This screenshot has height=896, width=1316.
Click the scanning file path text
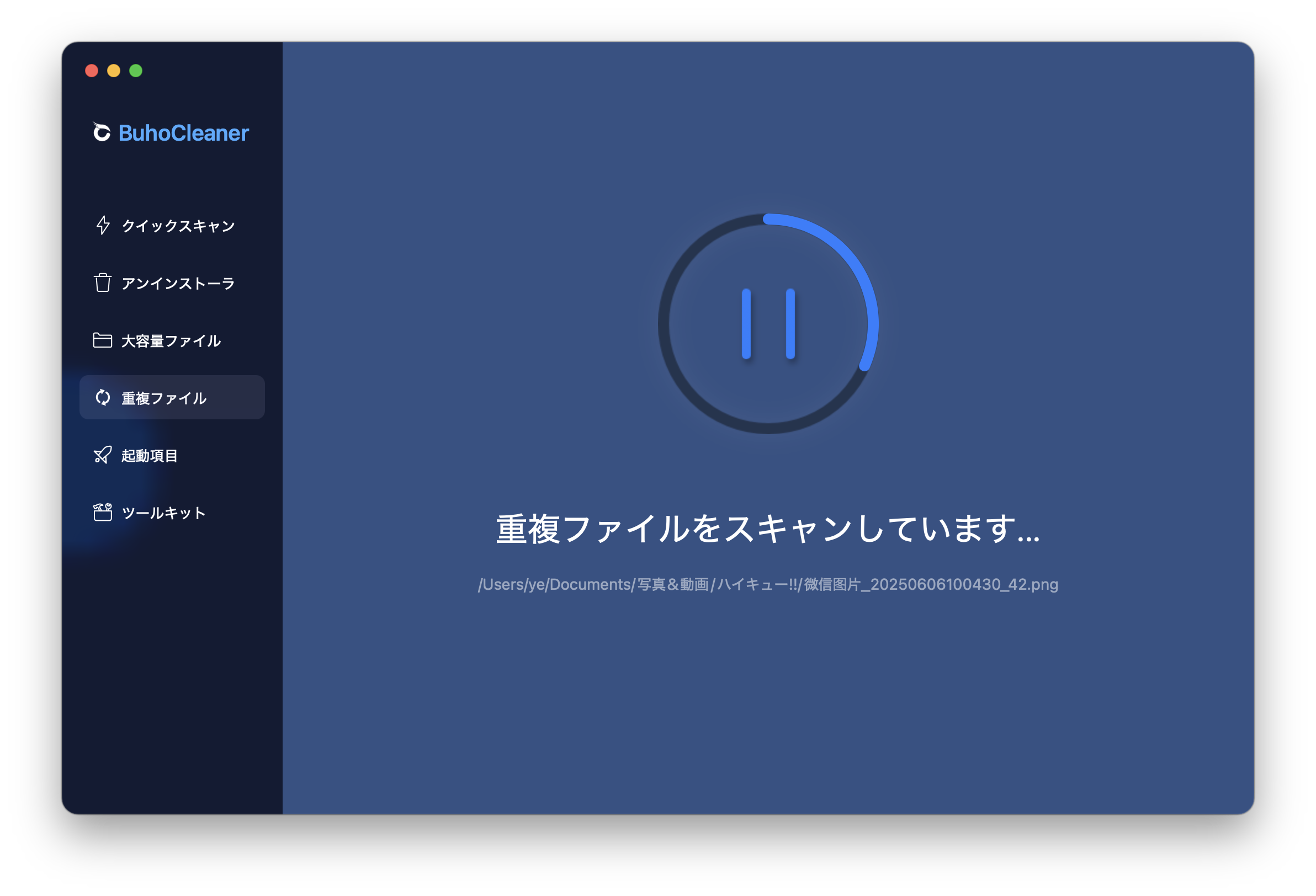[x=768, y=584]
